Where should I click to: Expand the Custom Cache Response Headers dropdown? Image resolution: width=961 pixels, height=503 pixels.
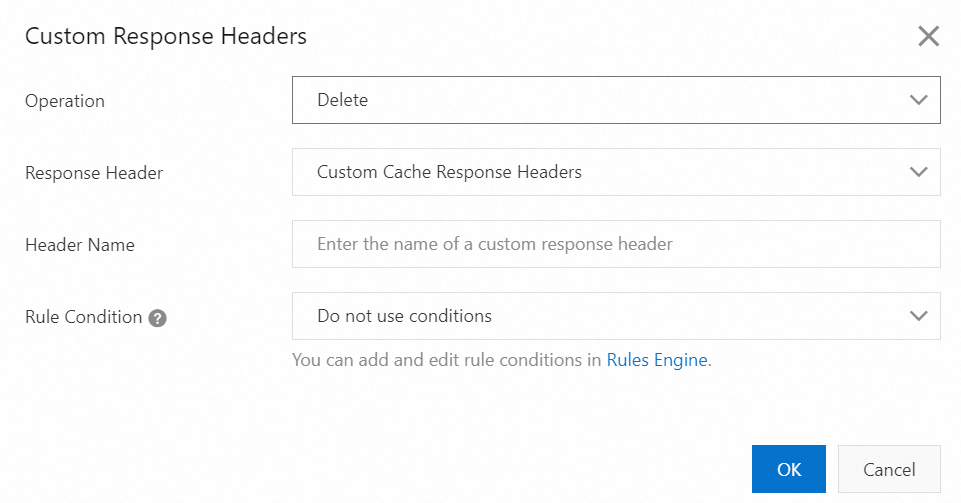point(615,172)
